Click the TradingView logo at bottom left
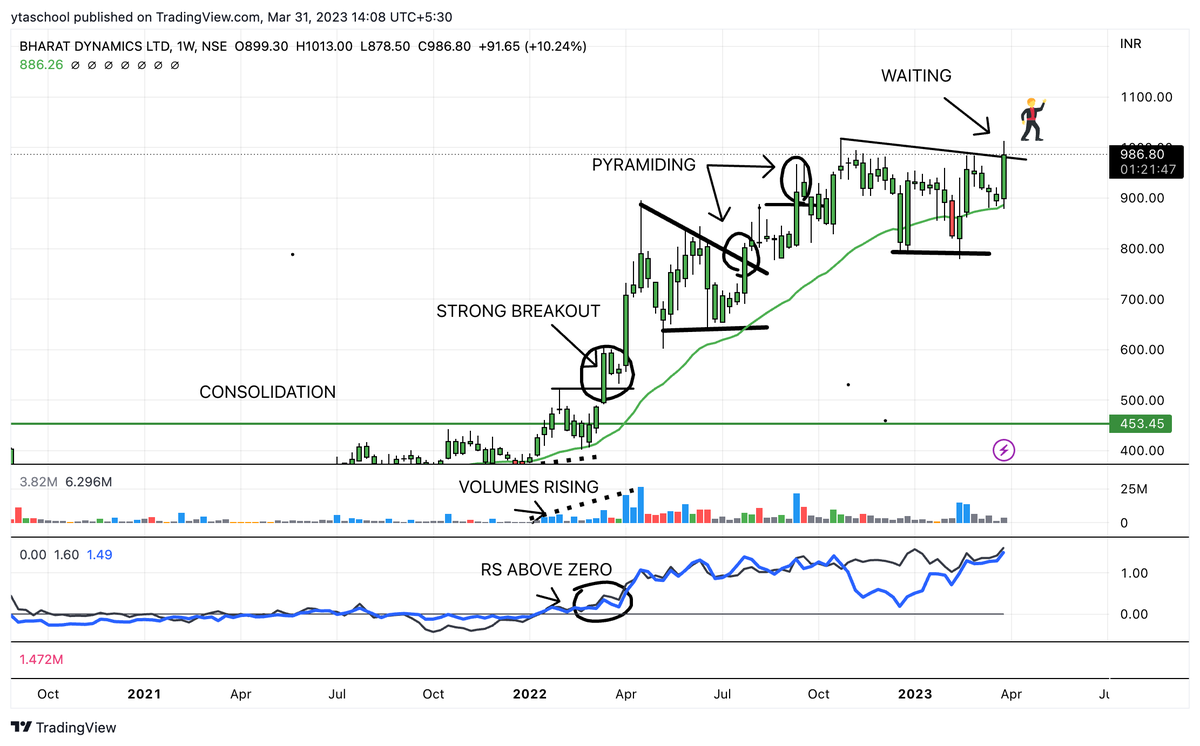This screenshot has height=746, width=1200. pyautogui.click(x=64, y=728)
